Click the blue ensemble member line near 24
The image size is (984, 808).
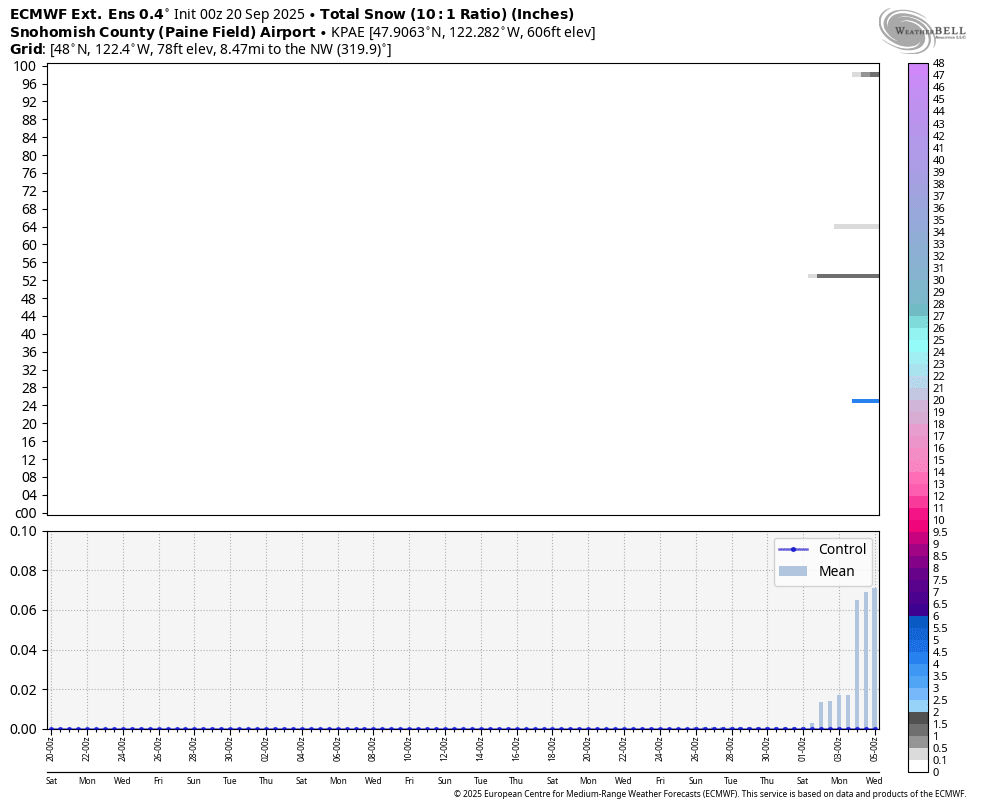coord(865,401)
